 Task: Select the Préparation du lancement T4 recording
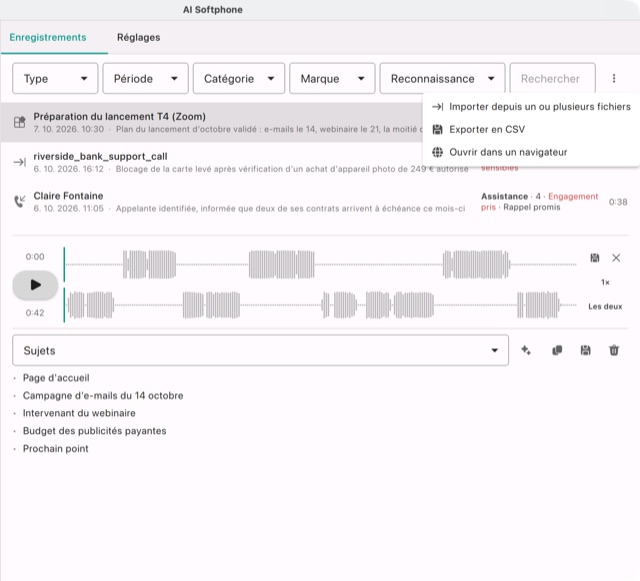click(x=211, y=122)
